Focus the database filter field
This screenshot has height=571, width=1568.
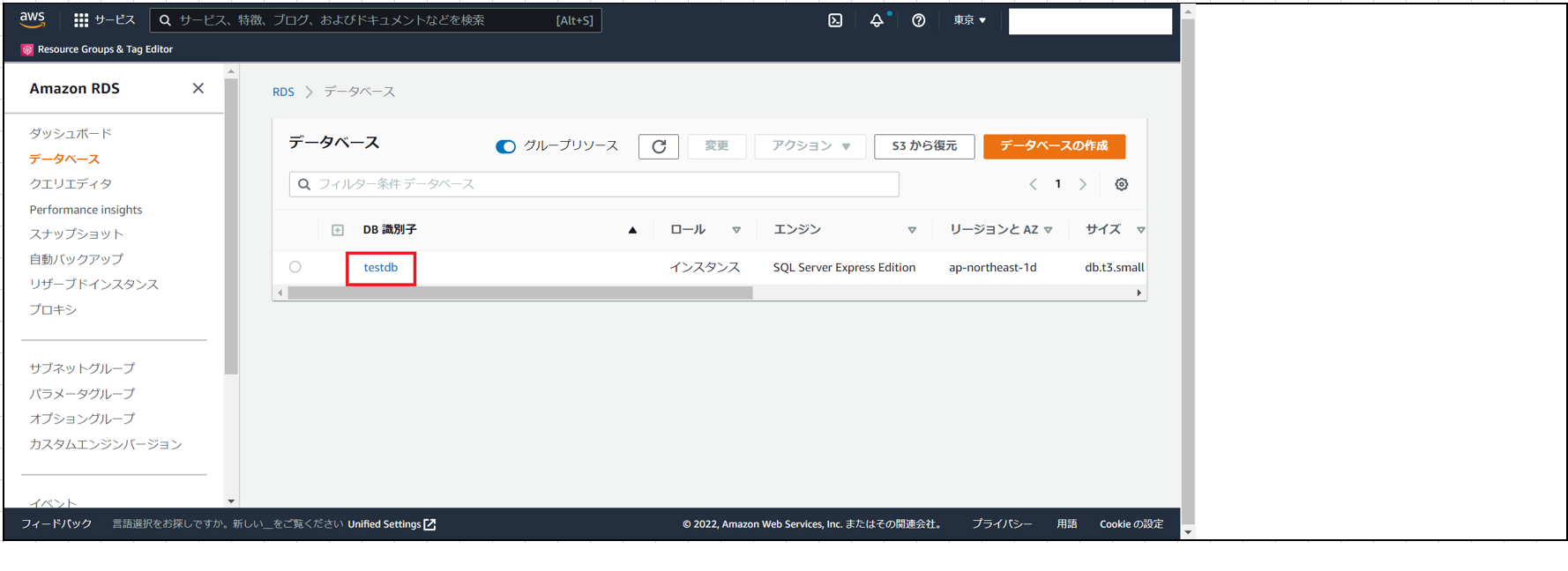pos(594,184)
